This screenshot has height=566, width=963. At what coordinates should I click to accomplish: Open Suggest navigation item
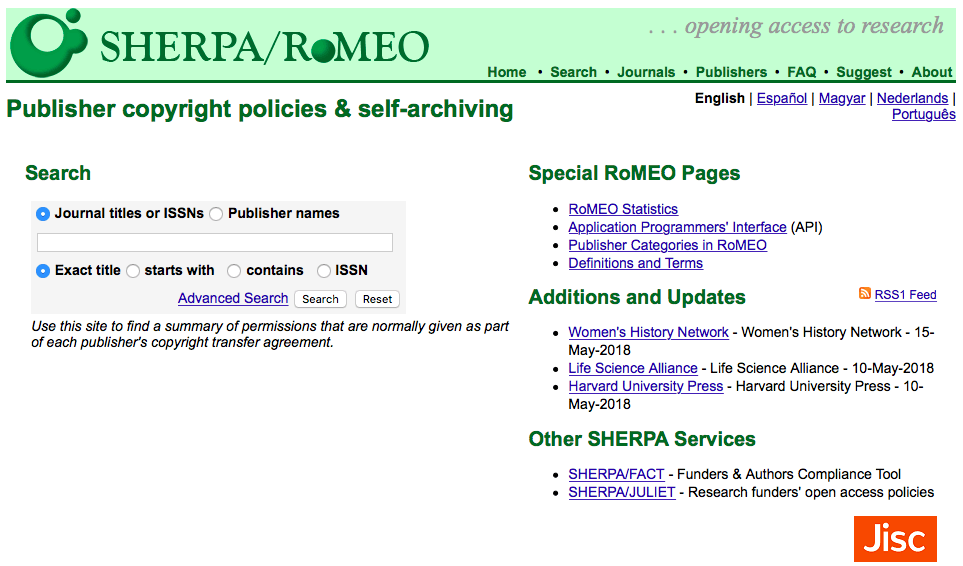(864, 72)
